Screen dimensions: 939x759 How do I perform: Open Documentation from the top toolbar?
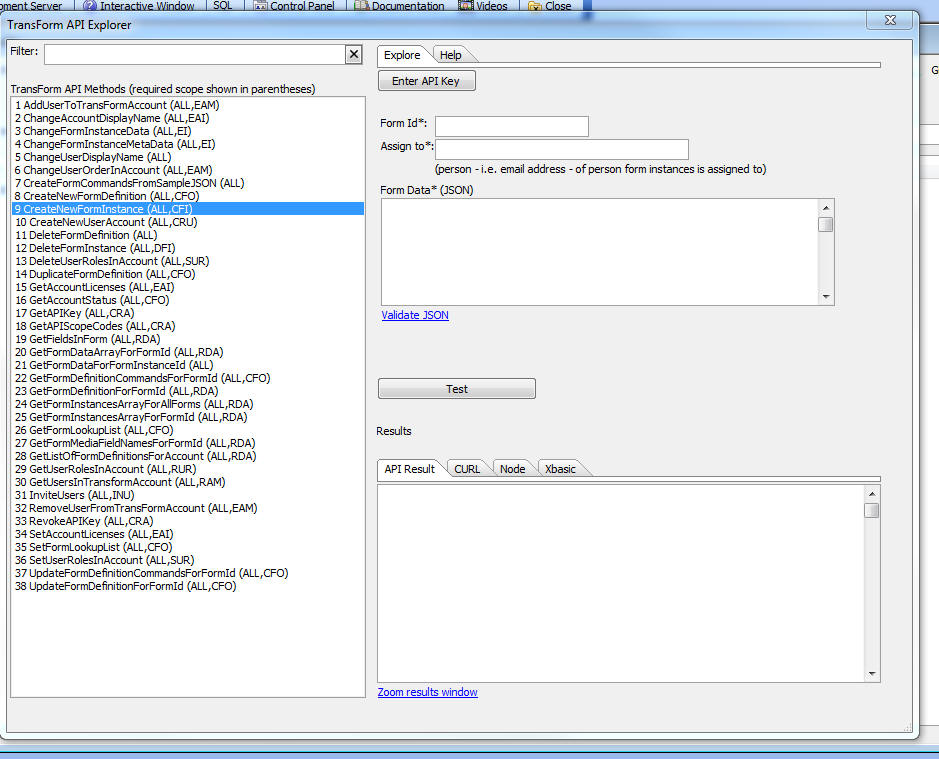[399, 6]
